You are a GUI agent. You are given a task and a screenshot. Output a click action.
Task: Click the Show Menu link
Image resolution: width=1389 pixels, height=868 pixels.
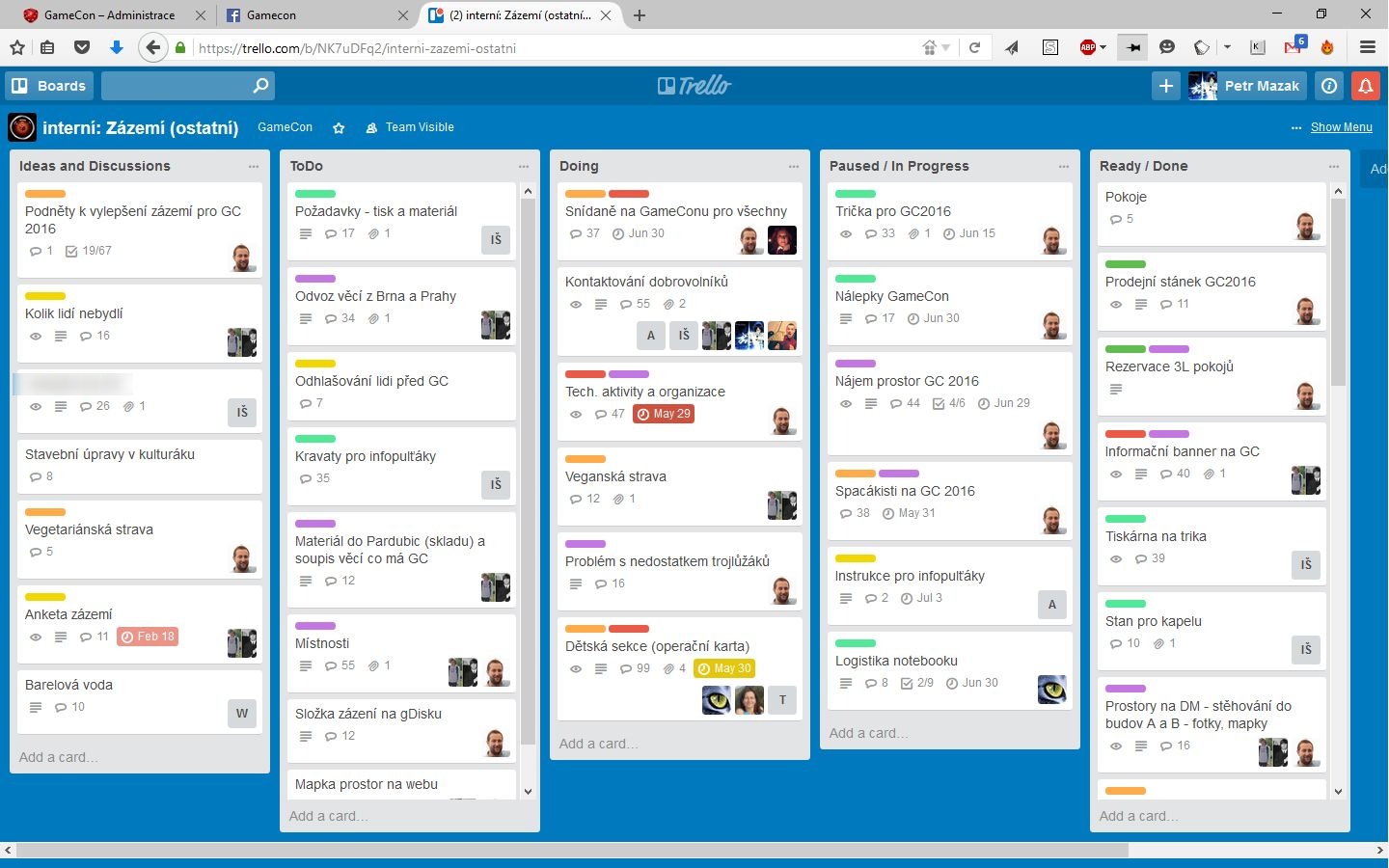click(1341, 127)
